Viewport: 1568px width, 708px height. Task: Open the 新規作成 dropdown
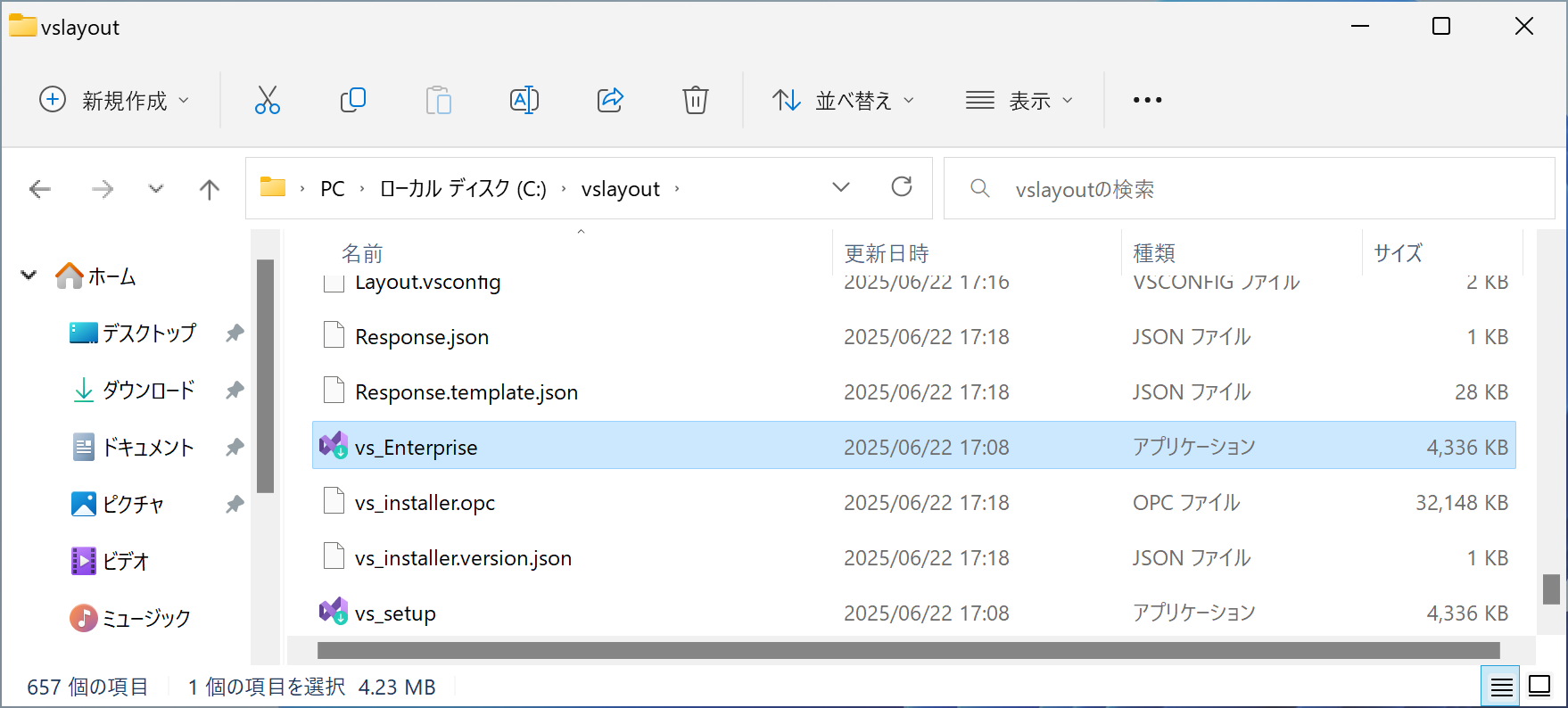(x=114, y=100)
